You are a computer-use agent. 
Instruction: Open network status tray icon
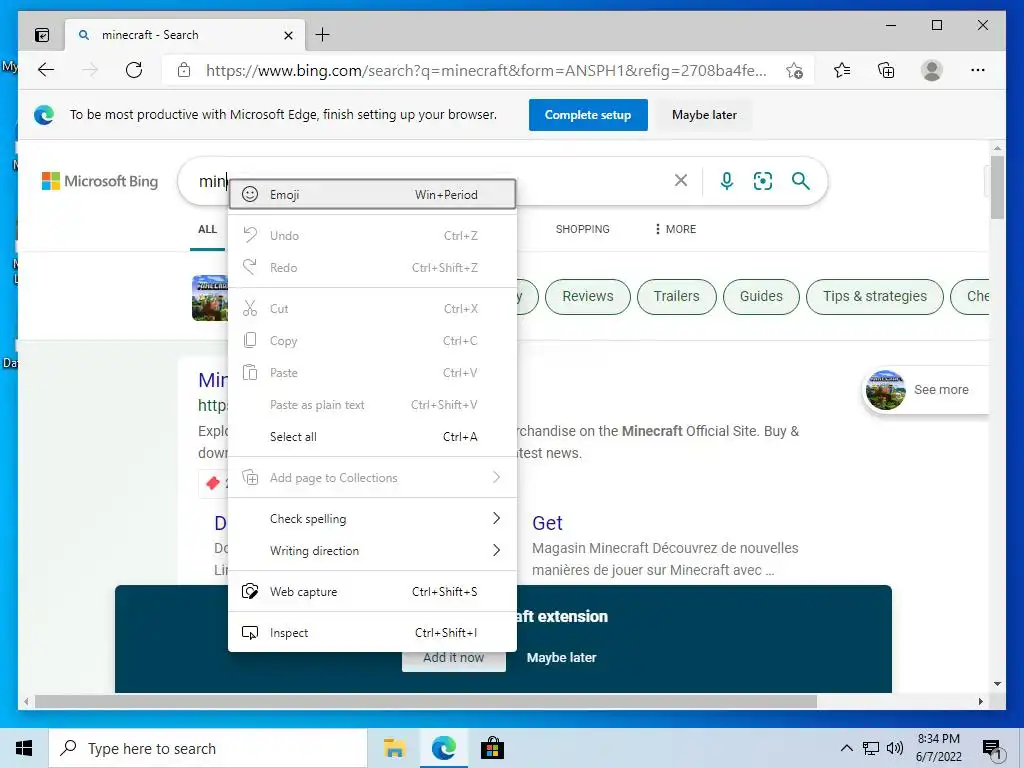(871, 748)
